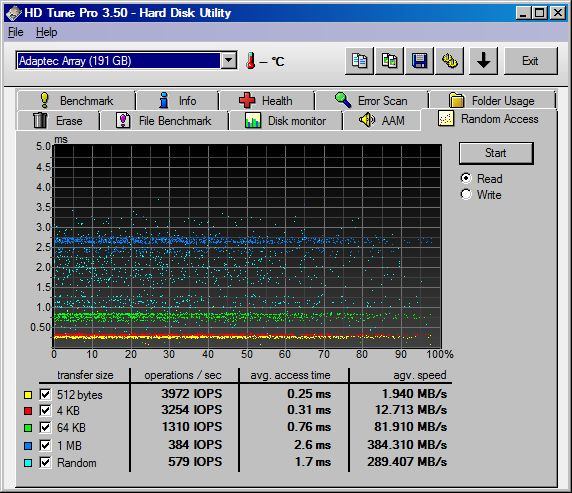Click the Start button
This screenshot has height=493, width=572.
click(496, 153)
